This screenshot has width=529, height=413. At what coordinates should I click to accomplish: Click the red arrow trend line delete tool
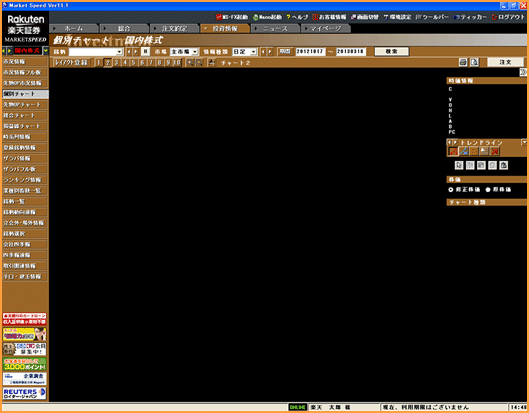495,151
